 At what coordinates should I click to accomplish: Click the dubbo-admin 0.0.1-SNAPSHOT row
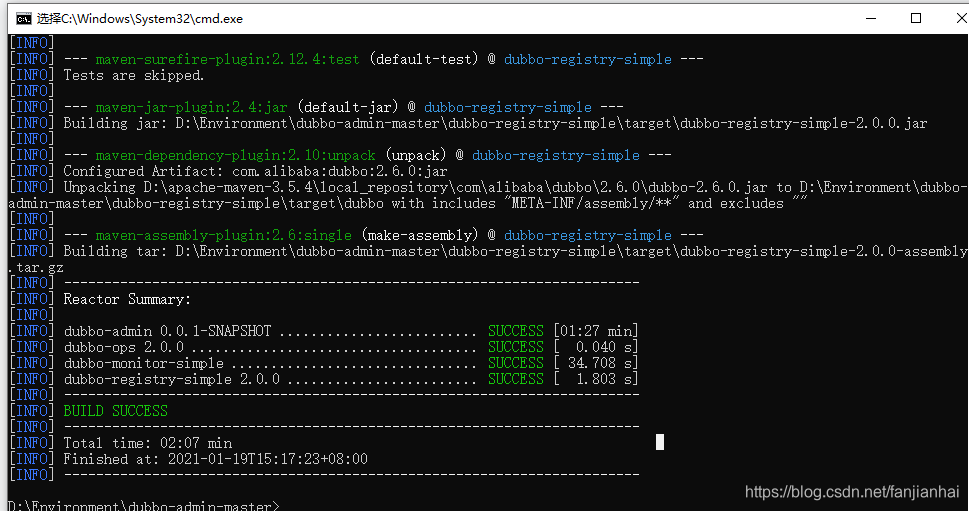coord(350,331)
